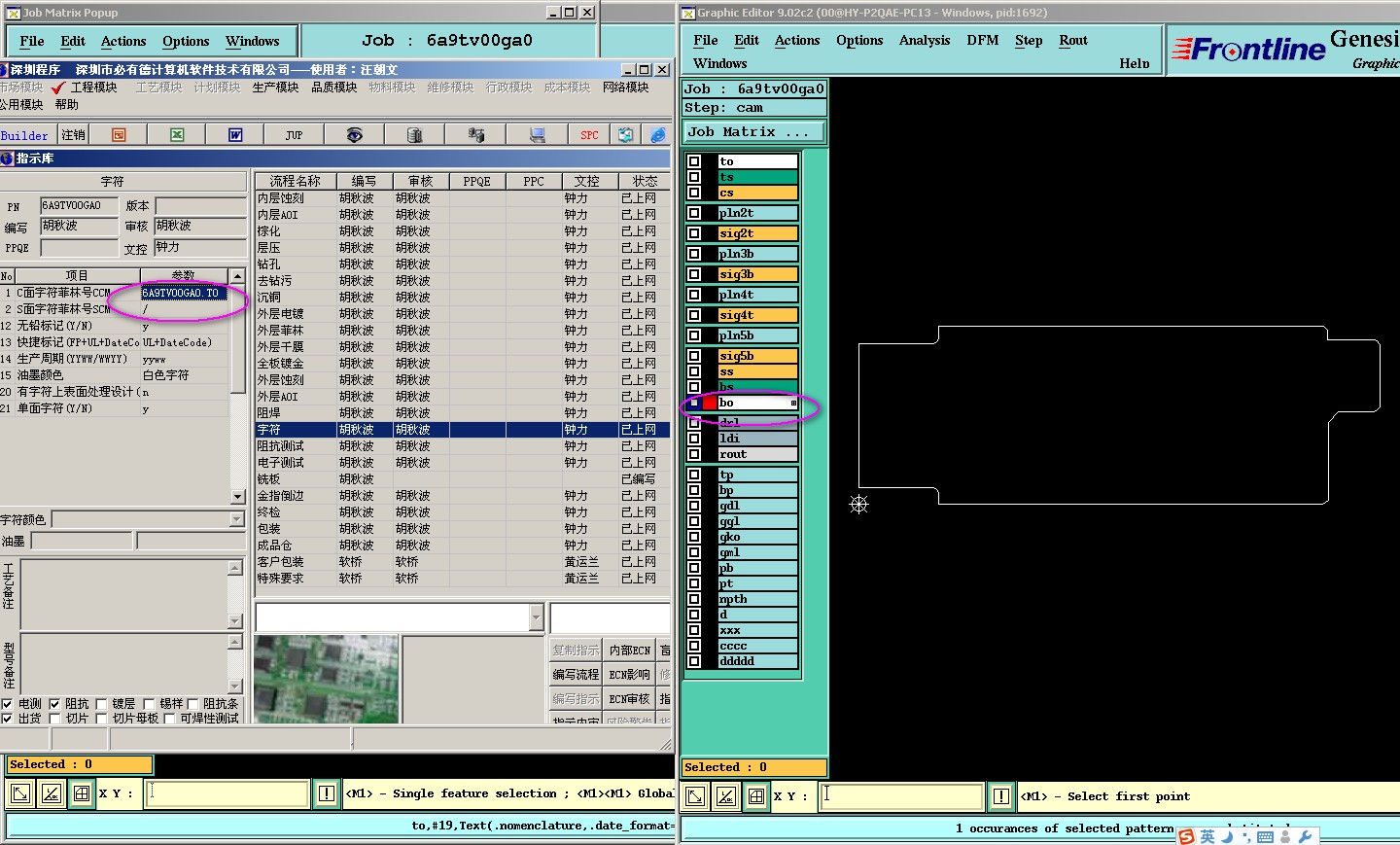Enable the 锡样 checkbox
The width and height of the screenshot is (1400, 845).
point(149,704)
